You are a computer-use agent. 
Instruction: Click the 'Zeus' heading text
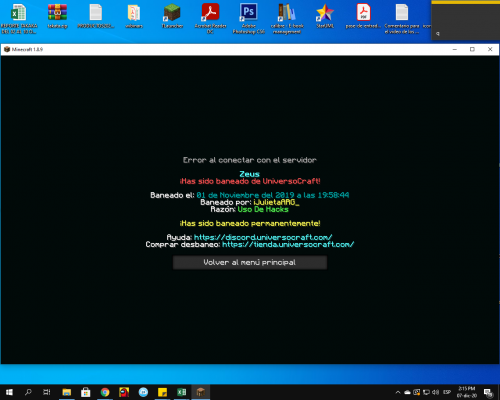coord(249,174)
